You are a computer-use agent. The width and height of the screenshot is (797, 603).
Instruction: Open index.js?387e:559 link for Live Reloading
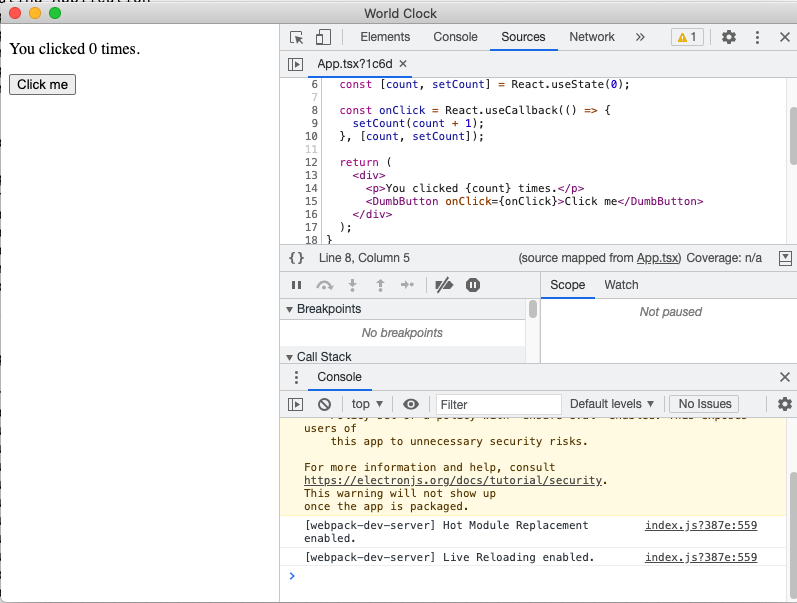[x=701, y=558]
